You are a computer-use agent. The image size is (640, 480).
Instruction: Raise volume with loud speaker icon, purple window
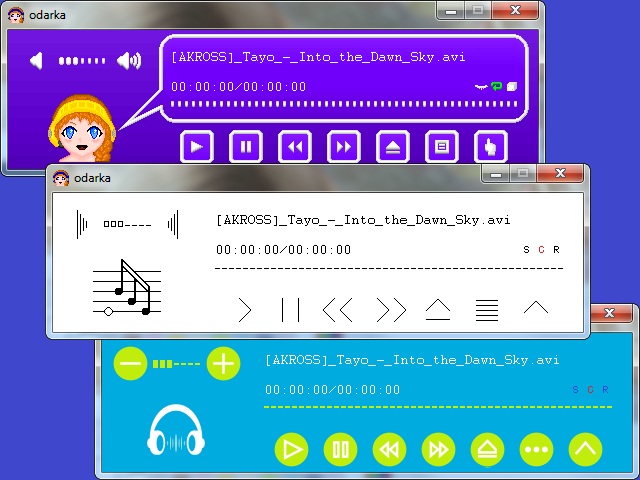[x=129, y=61]
